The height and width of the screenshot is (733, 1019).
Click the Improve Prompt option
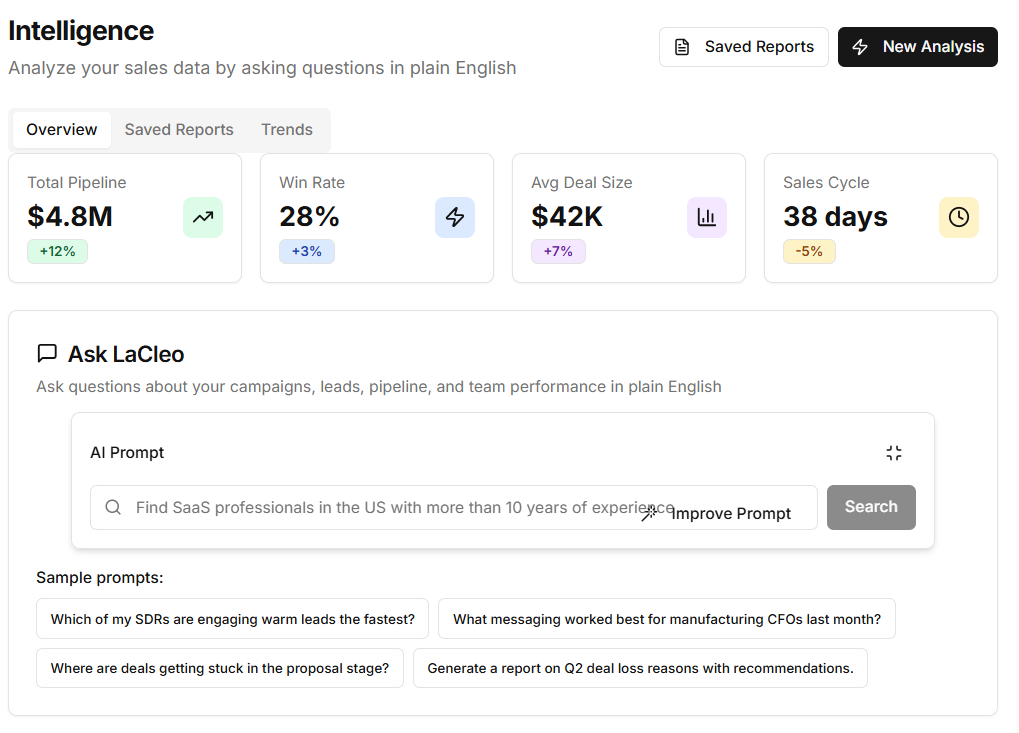tap(731, 513)
